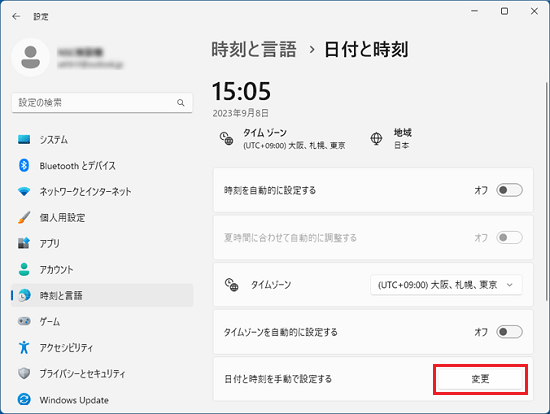Open ゲーム category
This screenshot has width=550, height=414.
pyautogui.click(x=102, y=321)
